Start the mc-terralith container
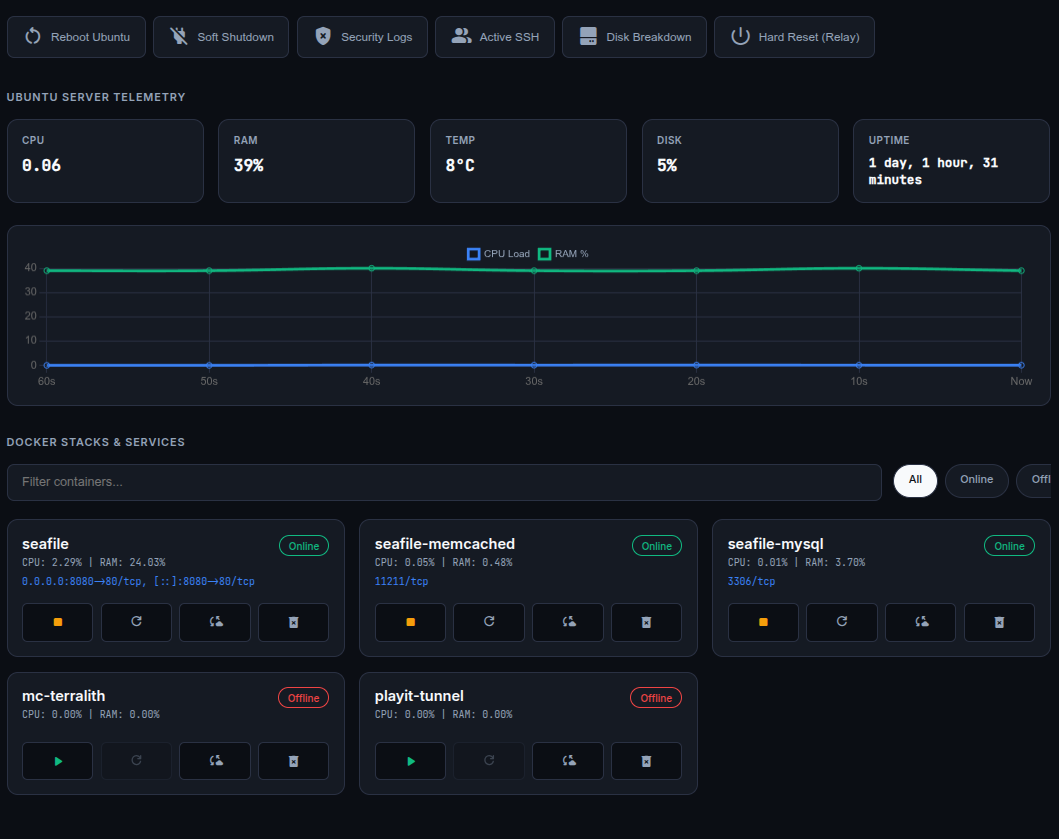The height and width of the screenshot is (839, 1059). coord(57,761)
